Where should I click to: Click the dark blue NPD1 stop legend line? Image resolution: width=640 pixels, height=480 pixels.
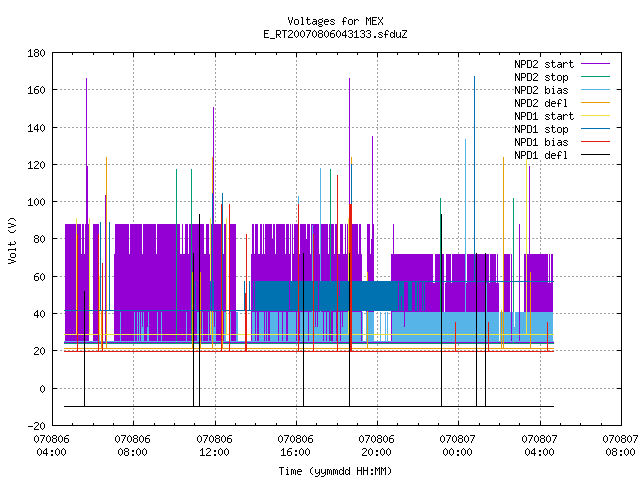coord(595,129)
